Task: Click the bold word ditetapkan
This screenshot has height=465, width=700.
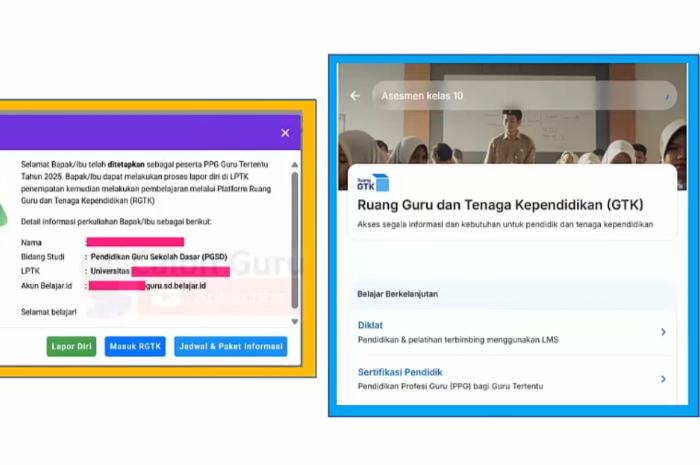Action: (x=126, y=165)
